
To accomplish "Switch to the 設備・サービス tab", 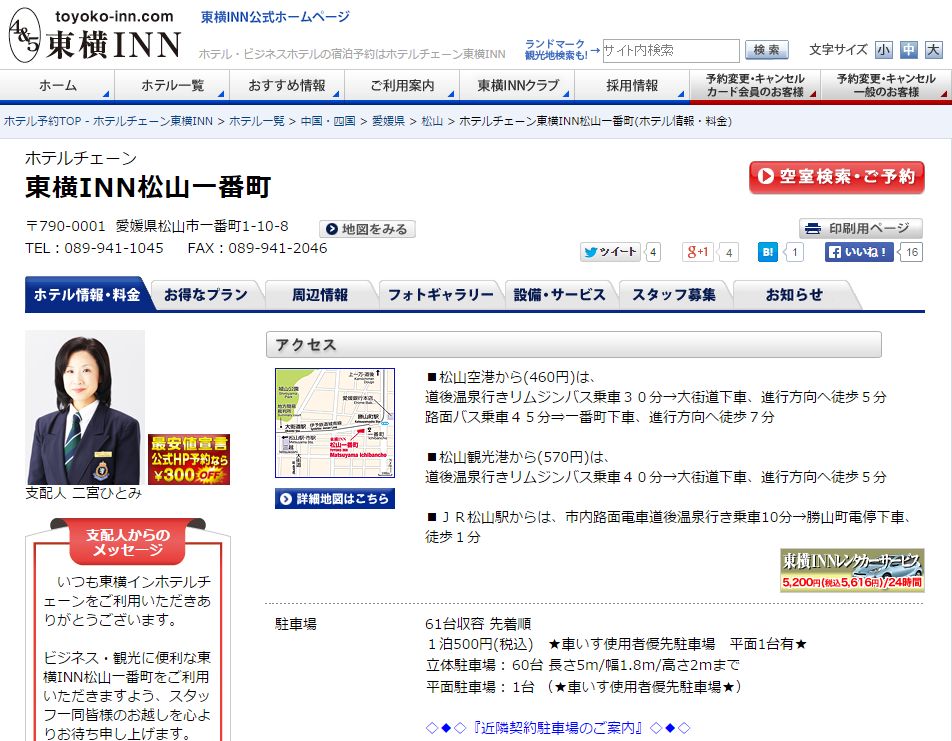I will (560, 295).
